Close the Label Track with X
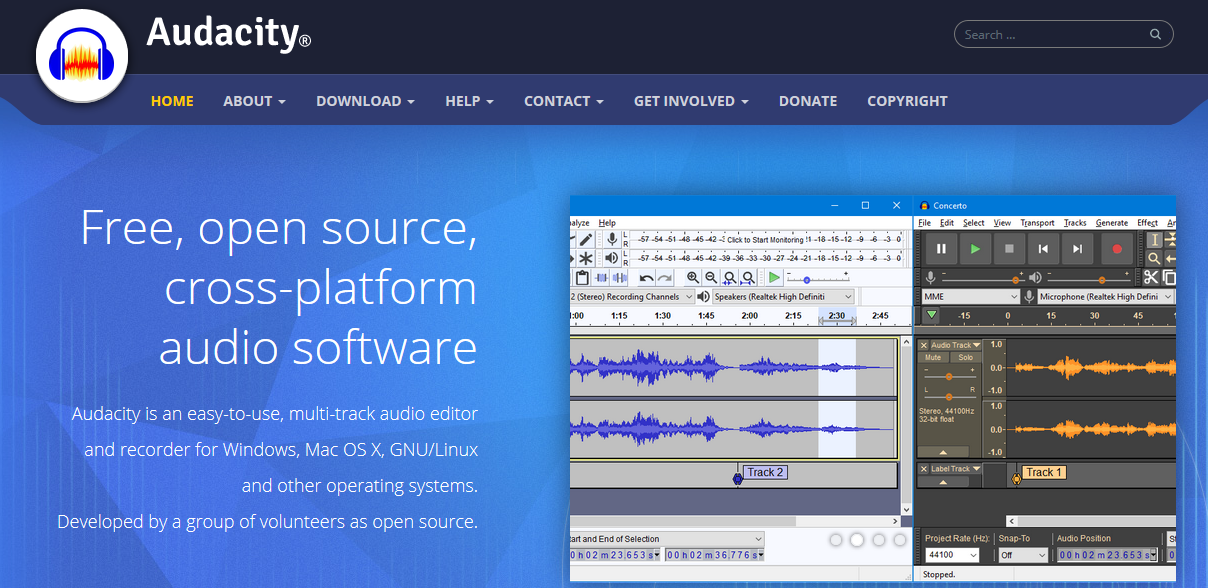Viewport: 1208px width, 588px height. 924,469
